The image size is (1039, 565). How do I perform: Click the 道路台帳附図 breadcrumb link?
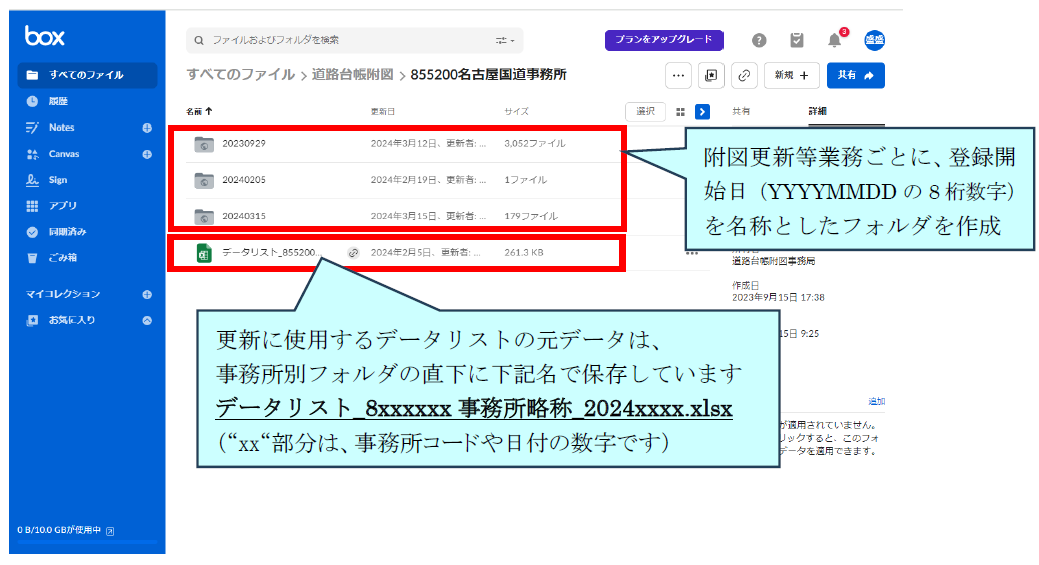352,75
